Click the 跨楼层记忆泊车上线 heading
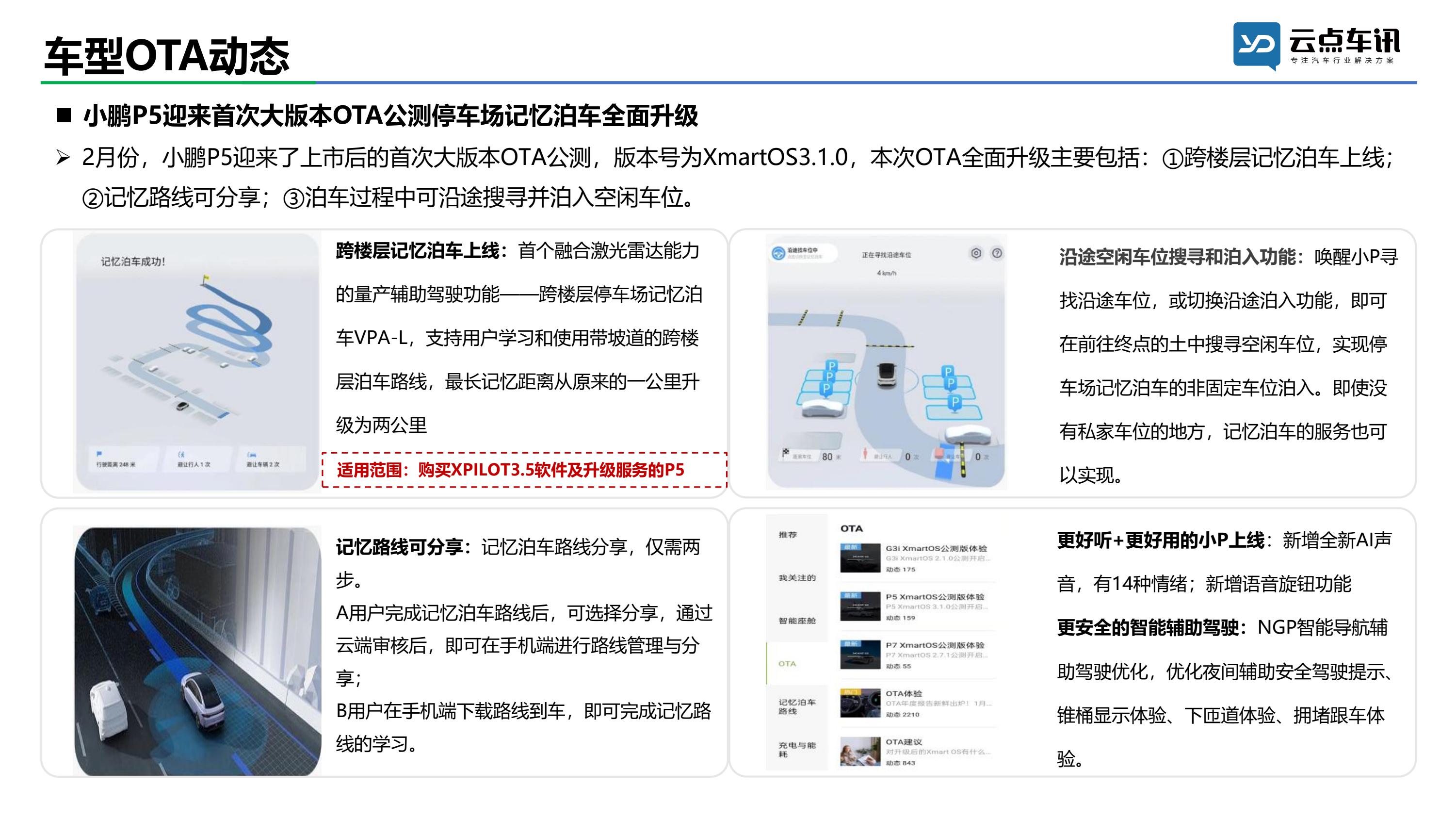This screenshot has height=819, width=1456. click(418, 250)
